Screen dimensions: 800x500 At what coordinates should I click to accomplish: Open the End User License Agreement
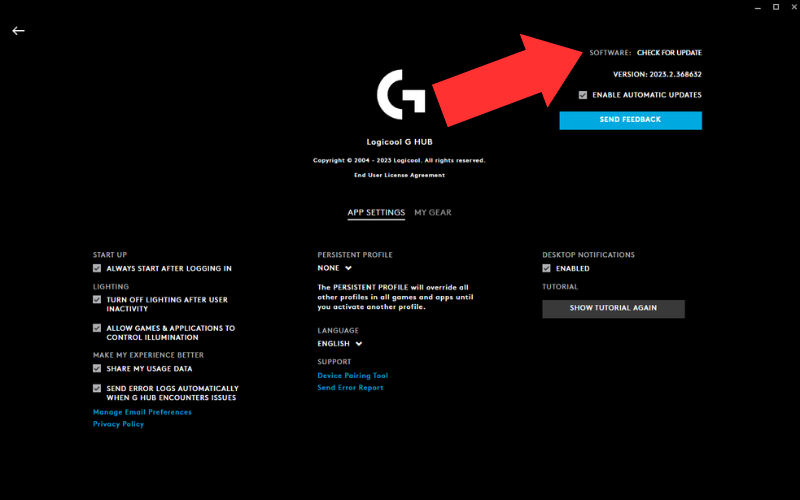(x=399, y=175)
